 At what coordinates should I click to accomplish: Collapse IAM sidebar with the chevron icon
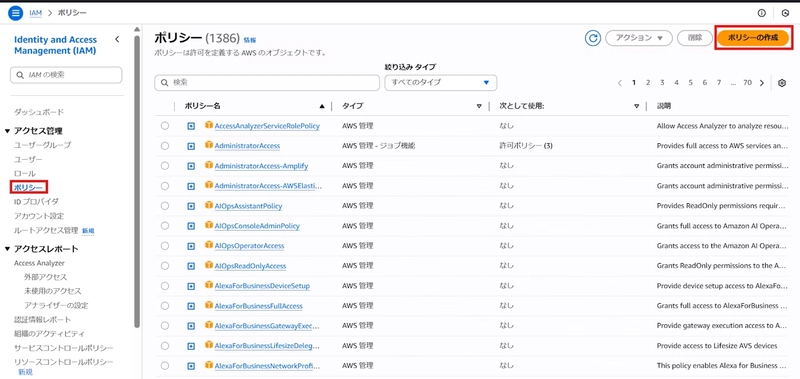click(117, 39)
